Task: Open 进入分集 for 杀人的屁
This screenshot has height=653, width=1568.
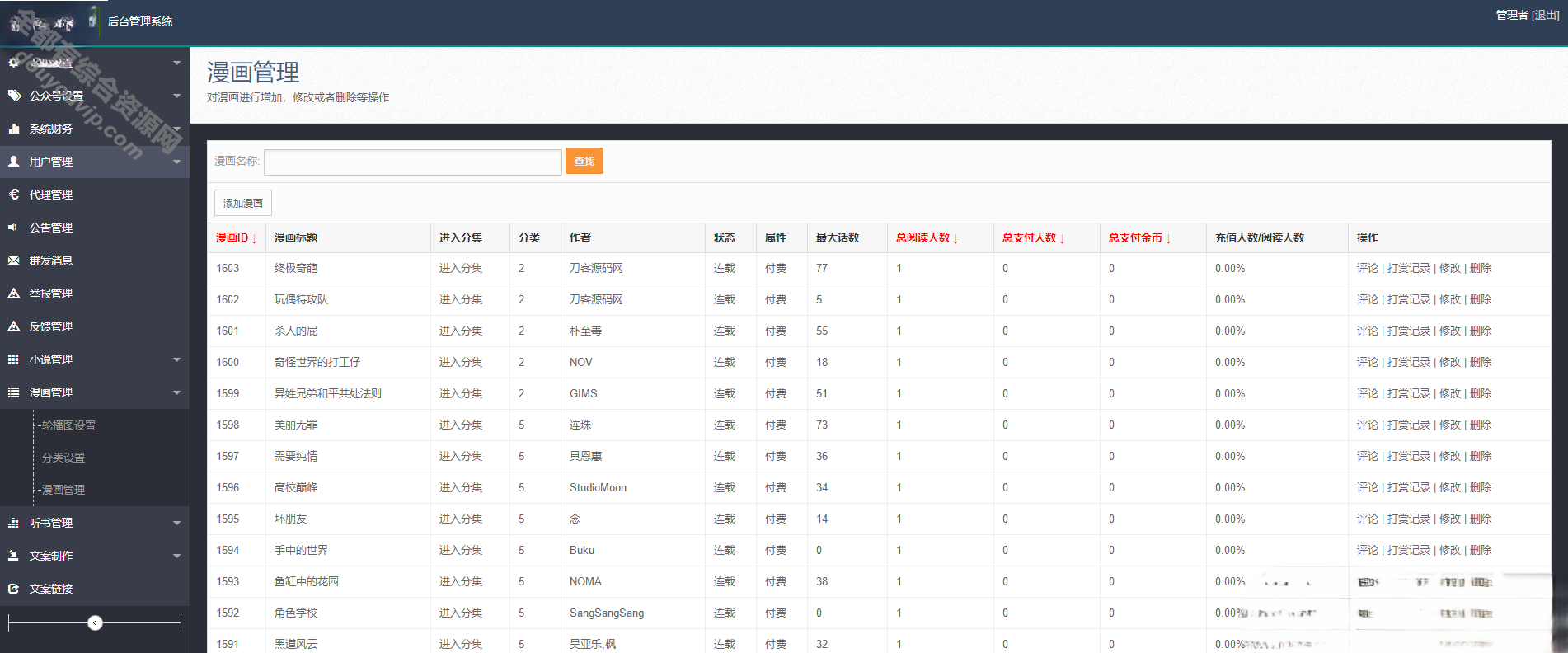Action: tap(461, 331)
